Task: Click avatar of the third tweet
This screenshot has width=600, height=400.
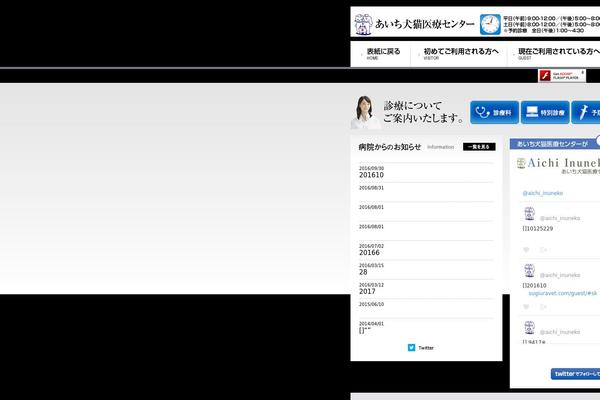Action: 530,328
